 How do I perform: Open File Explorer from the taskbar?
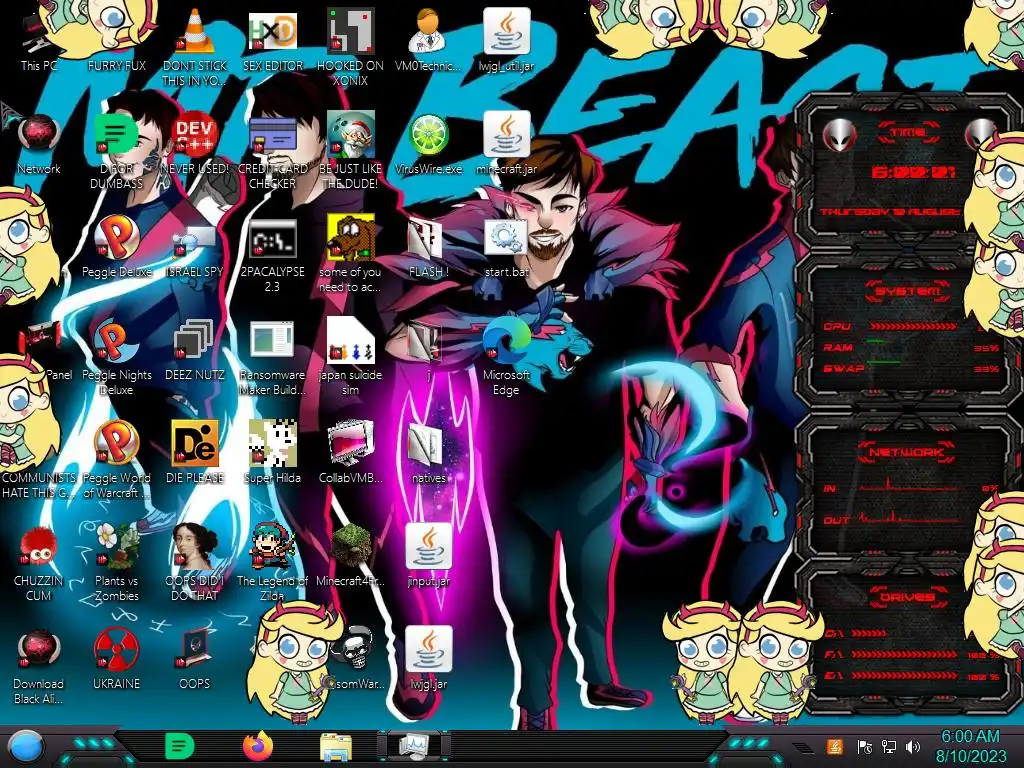click(x=336, y=747)
